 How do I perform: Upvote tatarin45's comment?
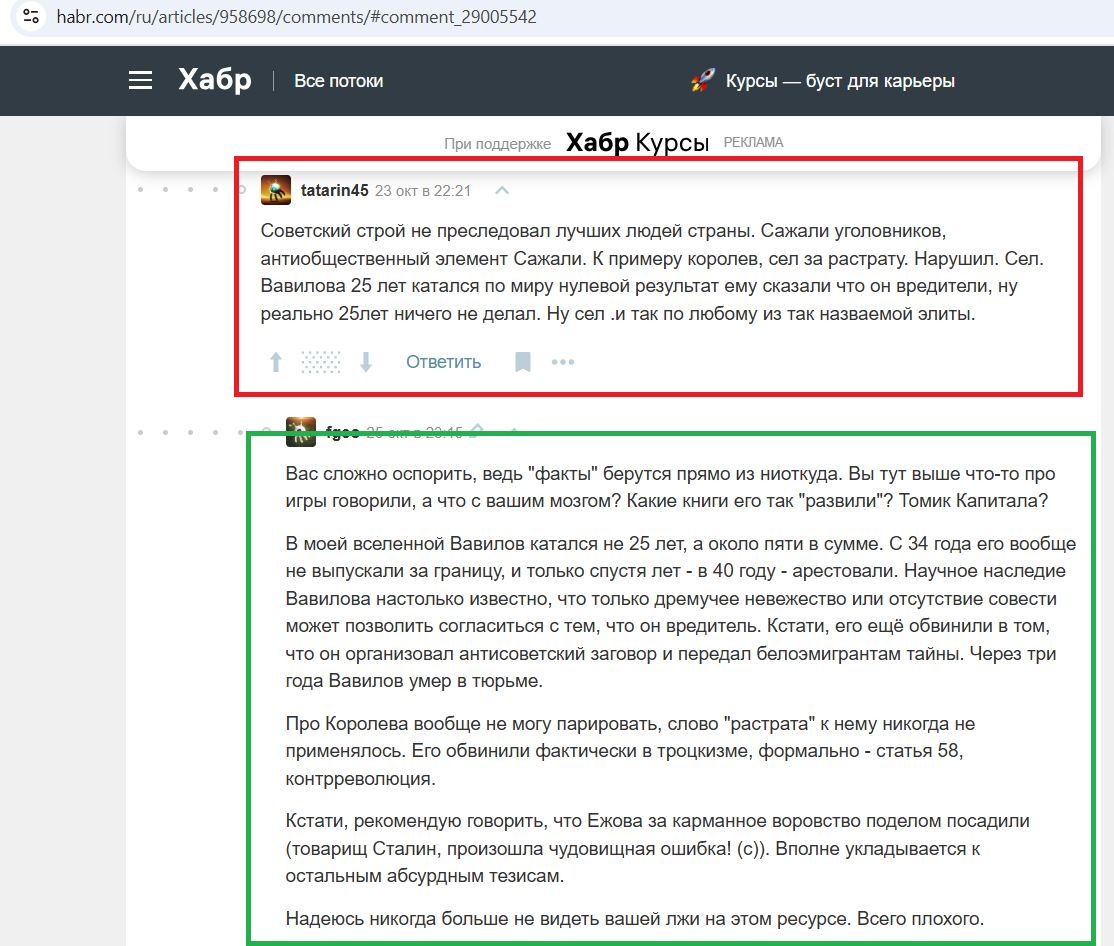tap(275, 361)
